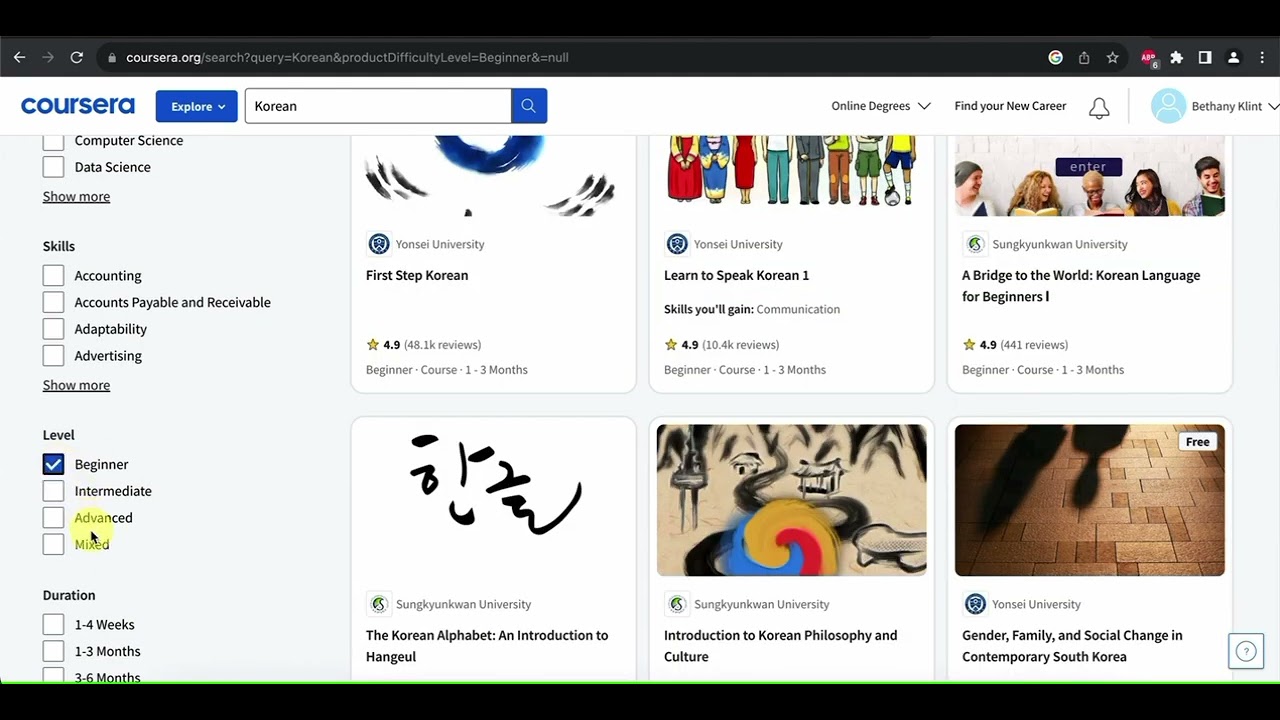Click the browser forward arrow
This screenshot has height=720, width=1280.
(x=48, y=57)
